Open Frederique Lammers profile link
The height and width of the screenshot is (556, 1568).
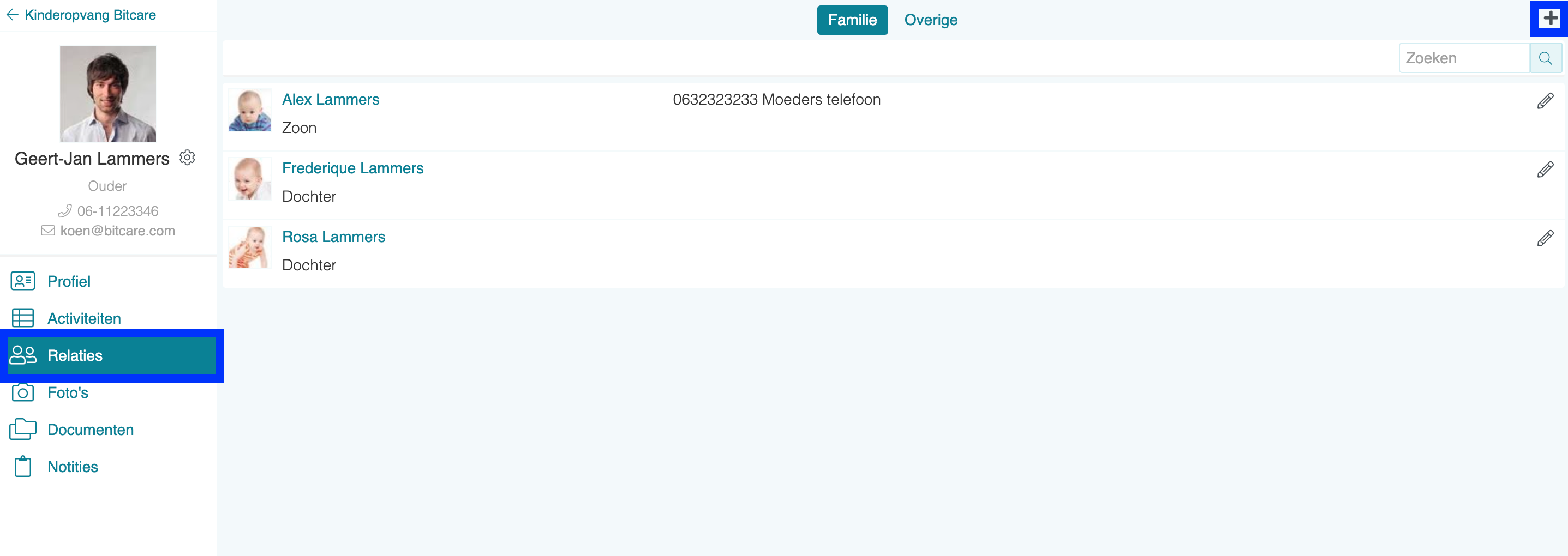pos(352,168)
